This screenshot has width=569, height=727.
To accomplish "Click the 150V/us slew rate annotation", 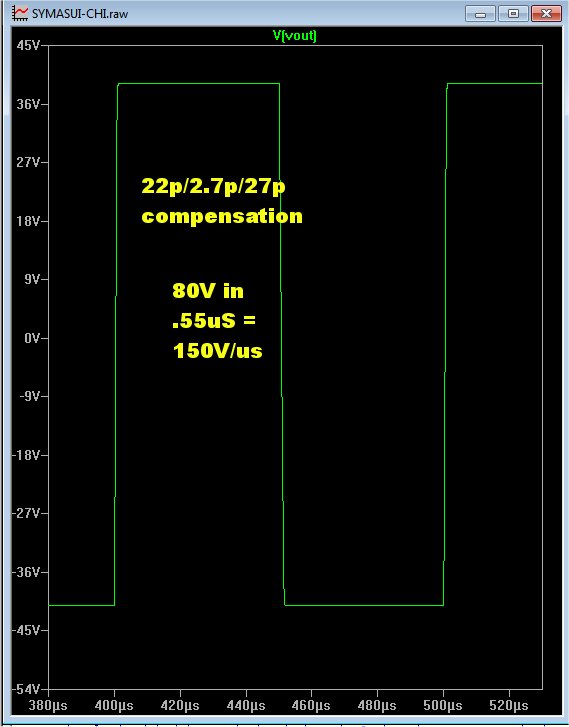I will pyautogui.click(x=217, y=351).
